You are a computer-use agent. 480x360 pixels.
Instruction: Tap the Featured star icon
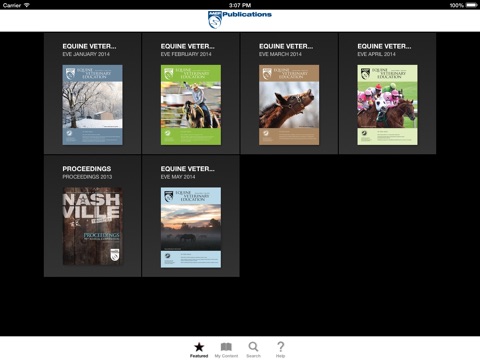coord(199,347)
